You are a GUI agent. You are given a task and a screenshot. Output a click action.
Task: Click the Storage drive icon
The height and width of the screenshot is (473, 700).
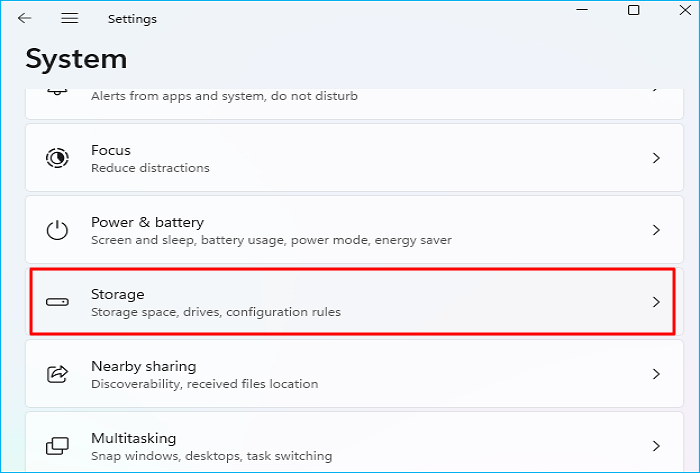coord(58,302)
